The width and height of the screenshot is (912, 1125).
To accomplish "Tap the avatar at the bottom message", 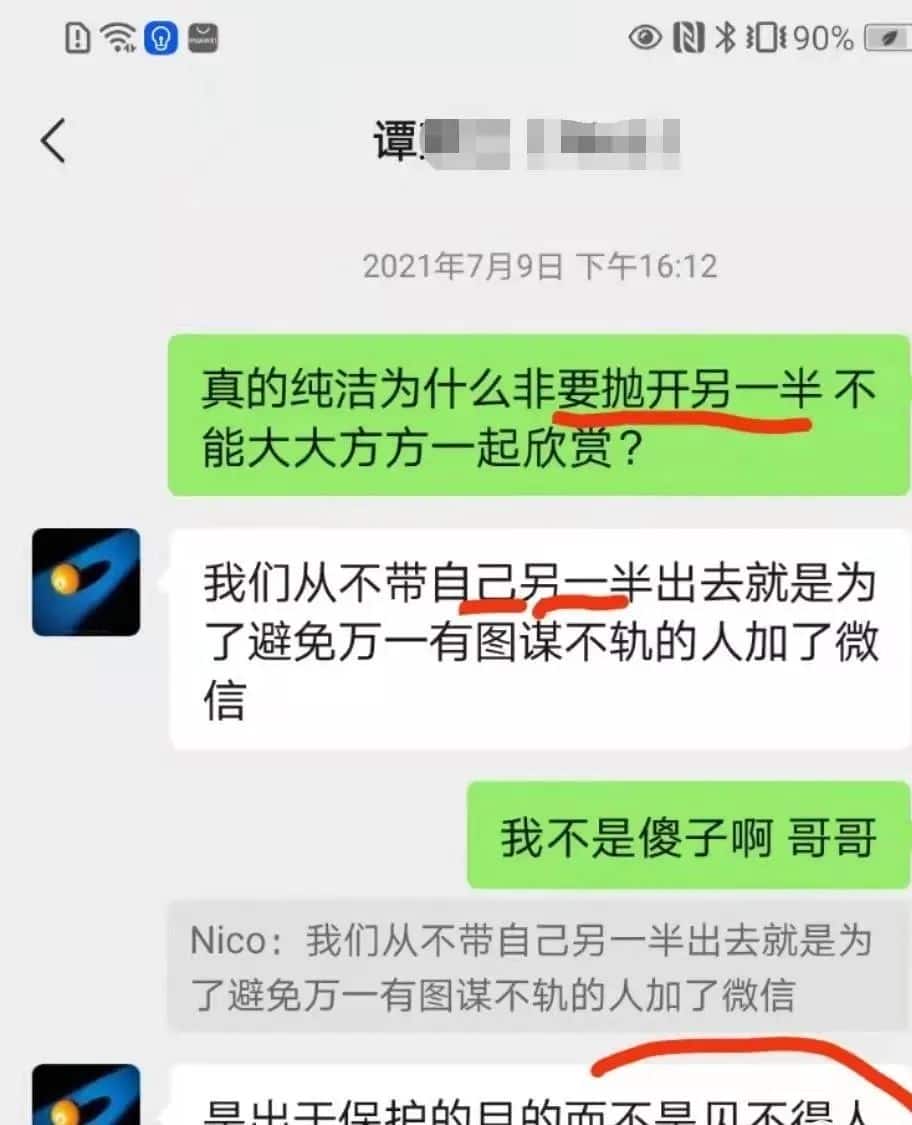I will (86, 1095).
